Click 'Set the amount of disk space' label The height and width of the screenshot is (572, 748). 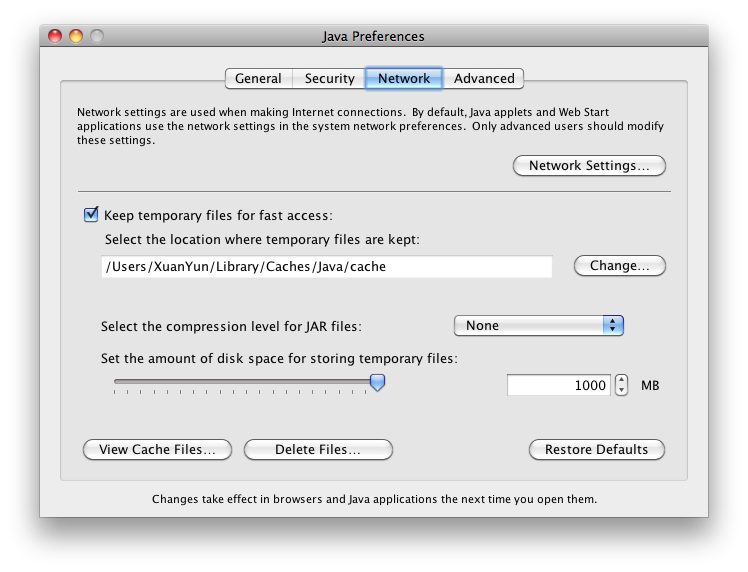point(279,358)
